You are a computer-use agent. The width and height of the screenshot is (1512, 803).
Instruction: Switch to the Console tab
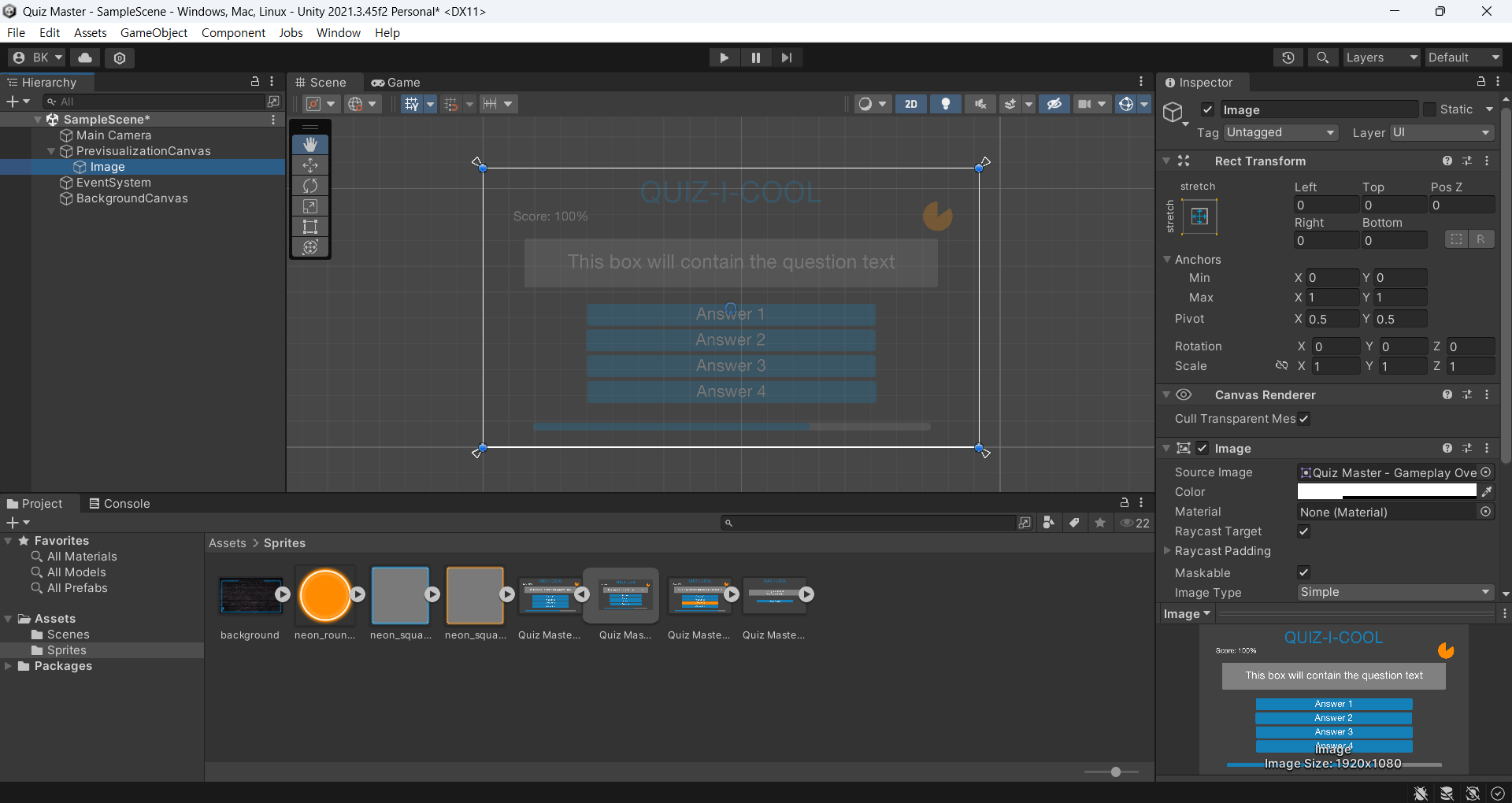pos(119,504)
